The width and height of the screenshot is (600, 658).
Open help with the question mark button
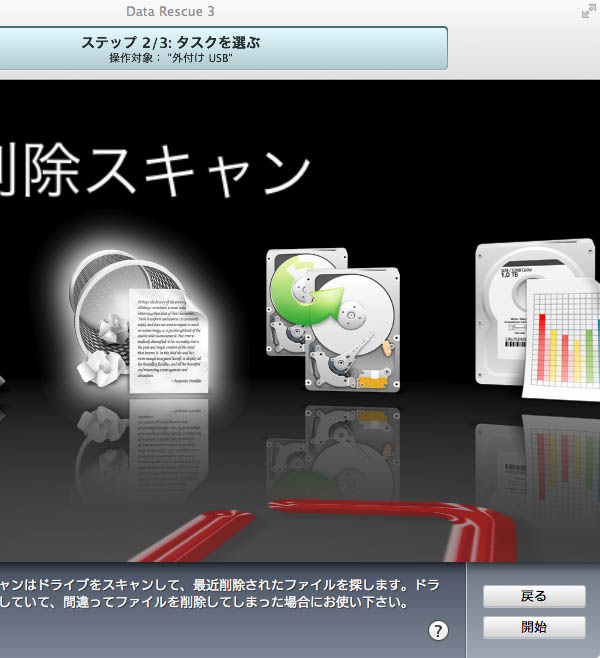pos(438,630)
